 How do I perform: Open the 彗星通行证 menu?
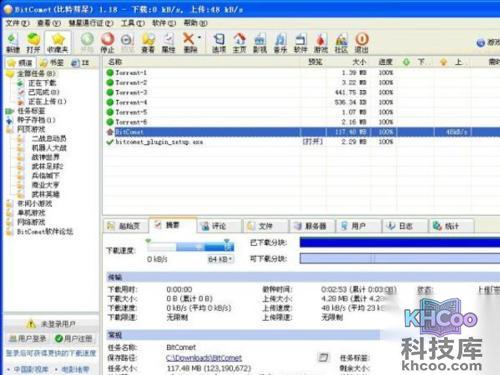91,23
